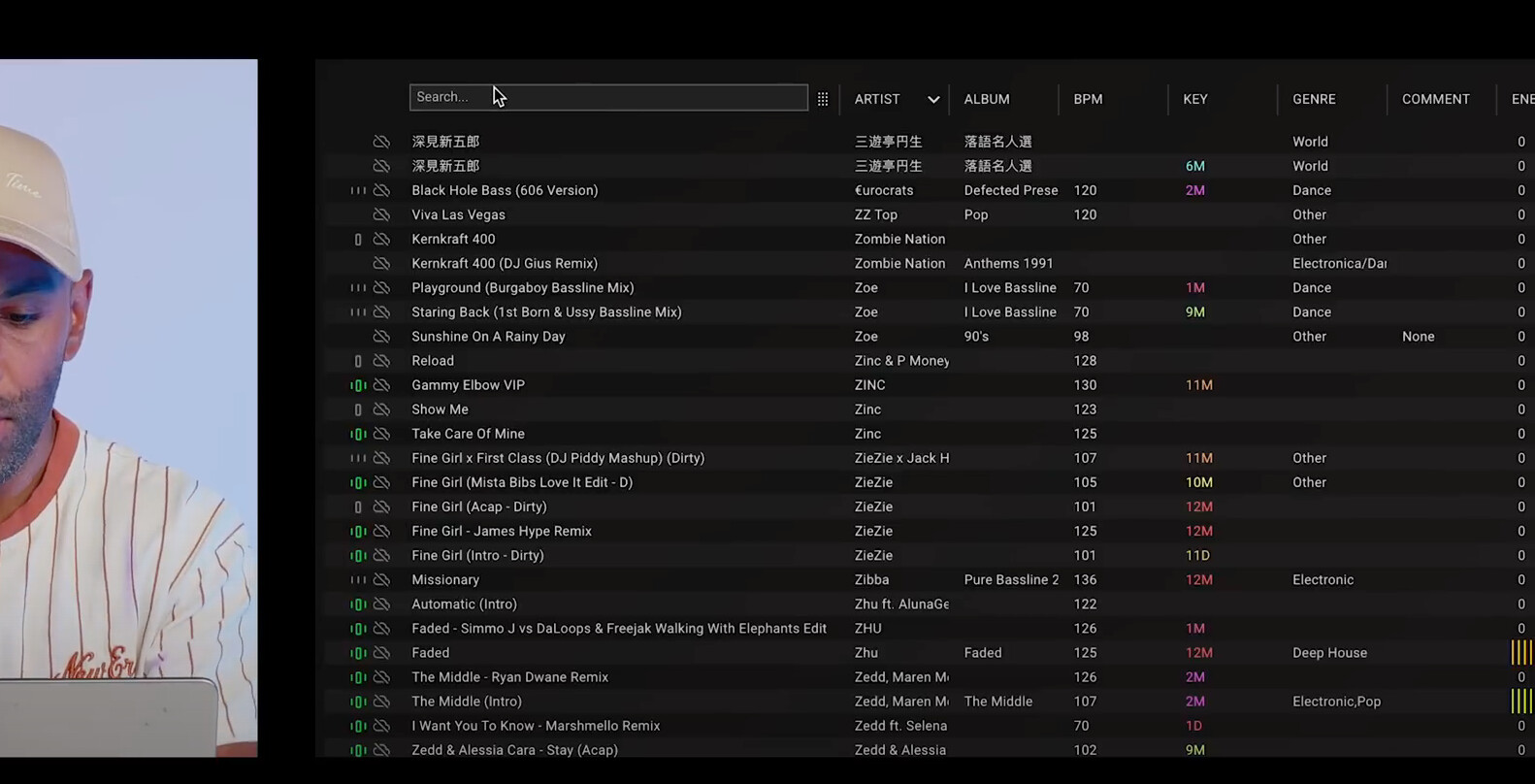The width and height of the screenshot is (1535, 784).
Task: Select the track Fine Girl - James Hype Remix
Action: [x=502, y=532]
